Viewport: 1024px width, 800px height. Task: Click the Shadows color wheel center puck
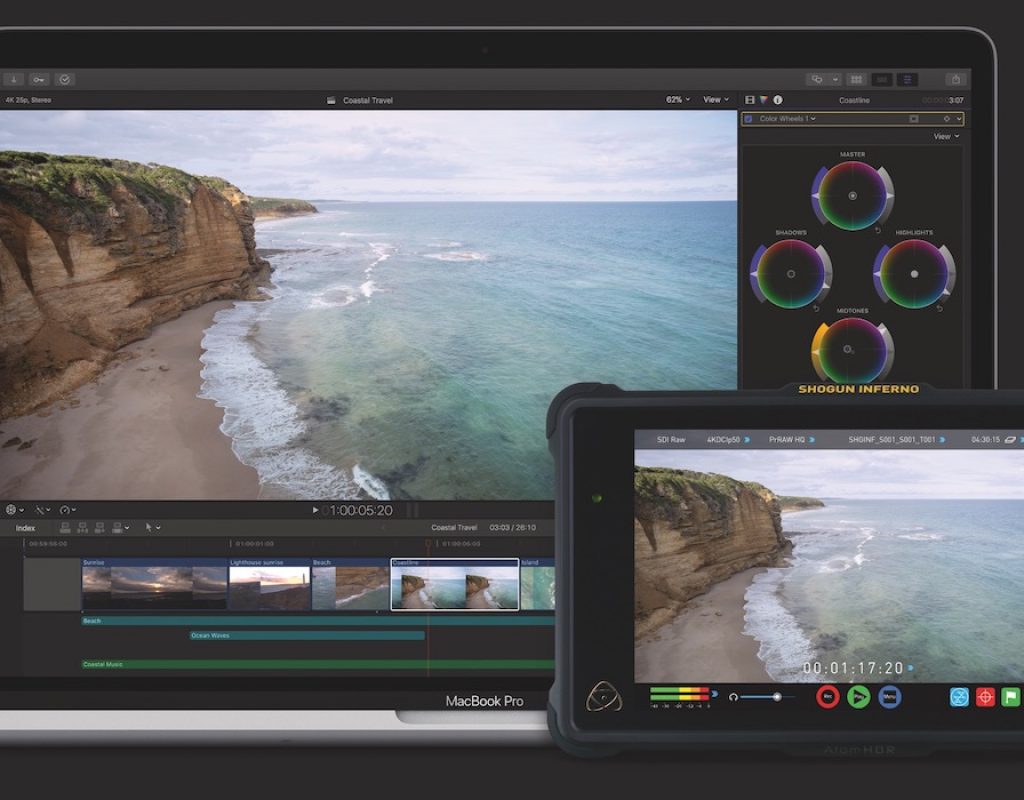(x=791, y=274)
